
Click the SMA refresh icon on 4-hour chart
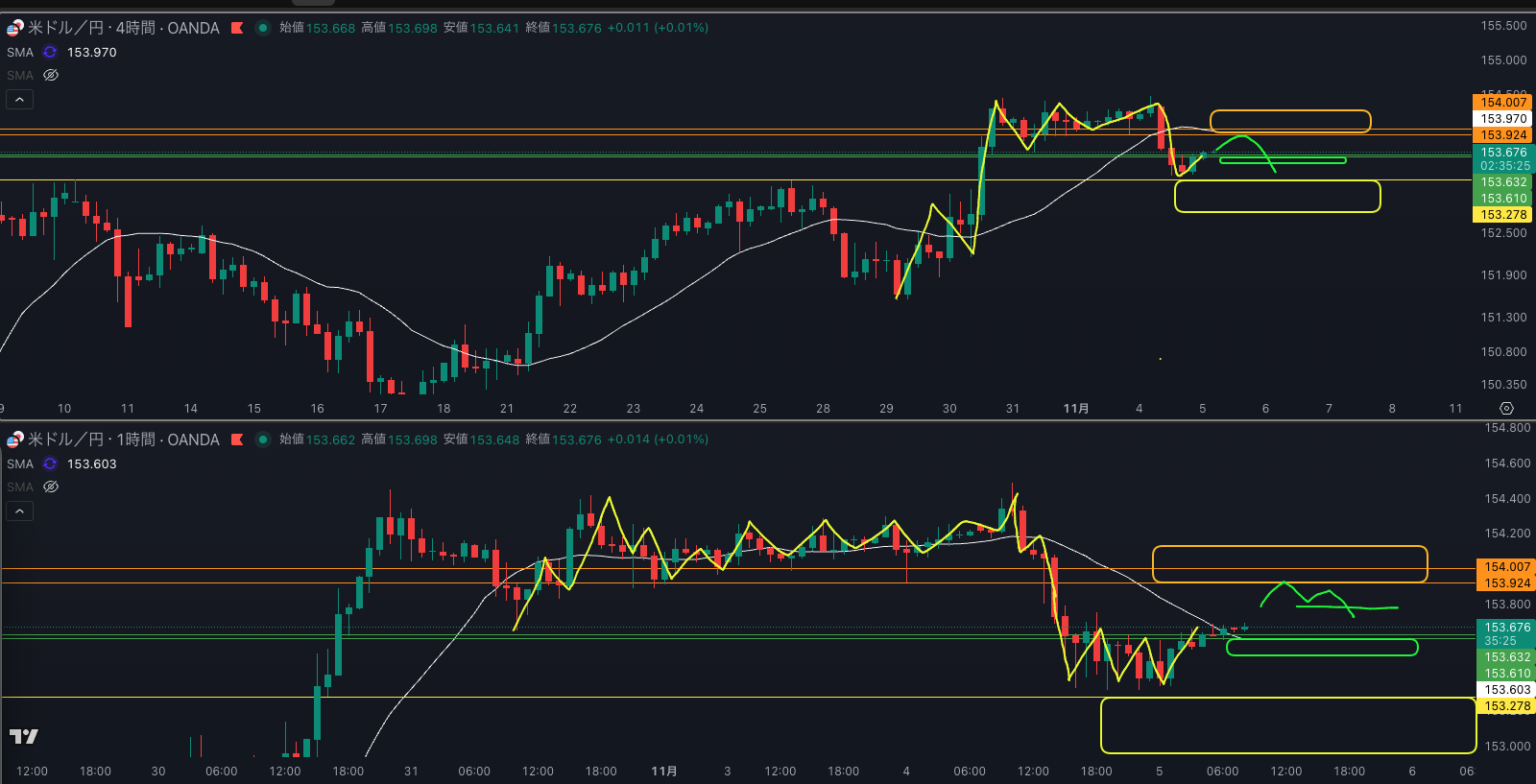[x=50, y=52]
